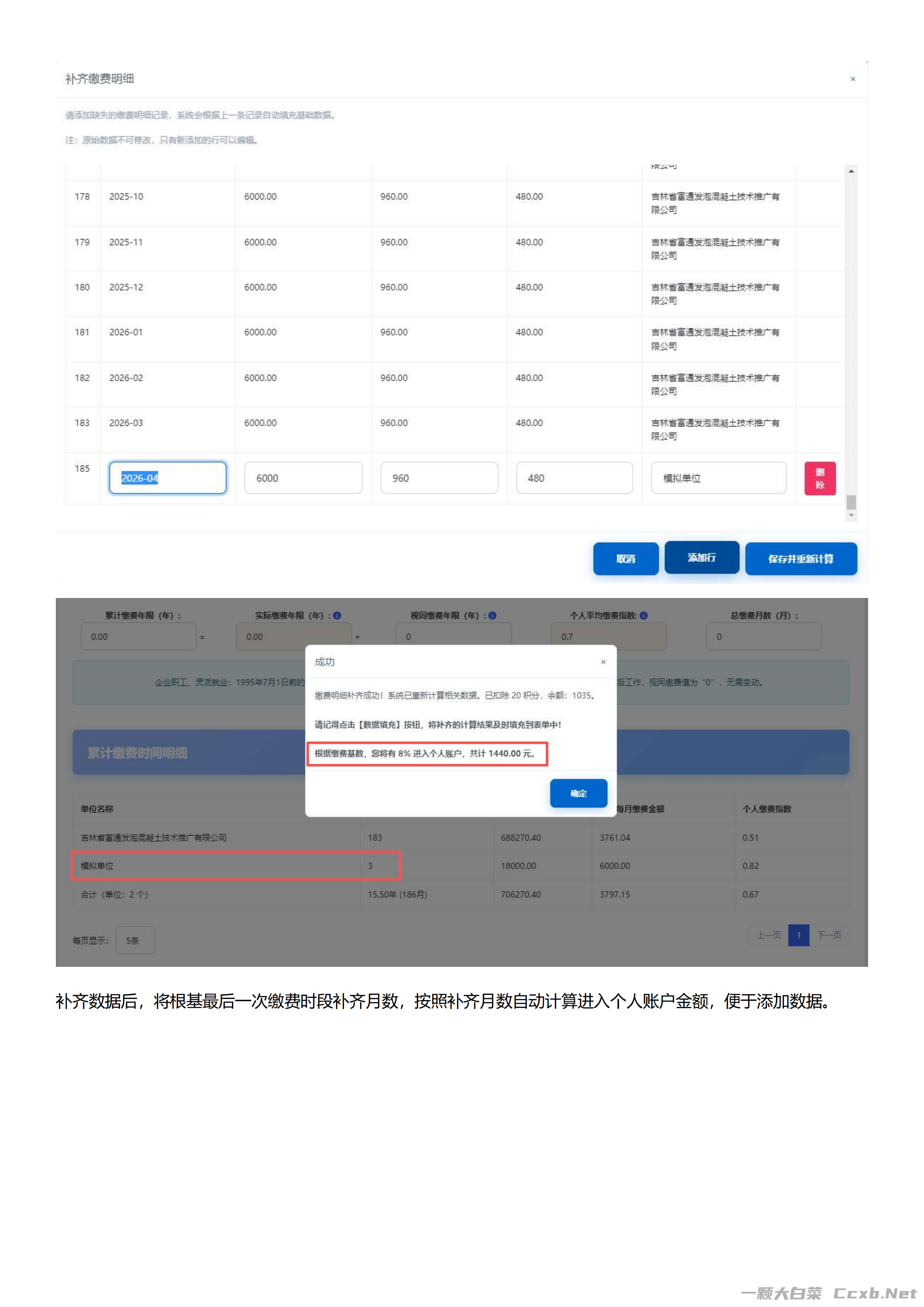Close the 成功 popup with X icon
Image resolution: width=924 pixels, height=1307 pixels.
click(x=603, y=662)
